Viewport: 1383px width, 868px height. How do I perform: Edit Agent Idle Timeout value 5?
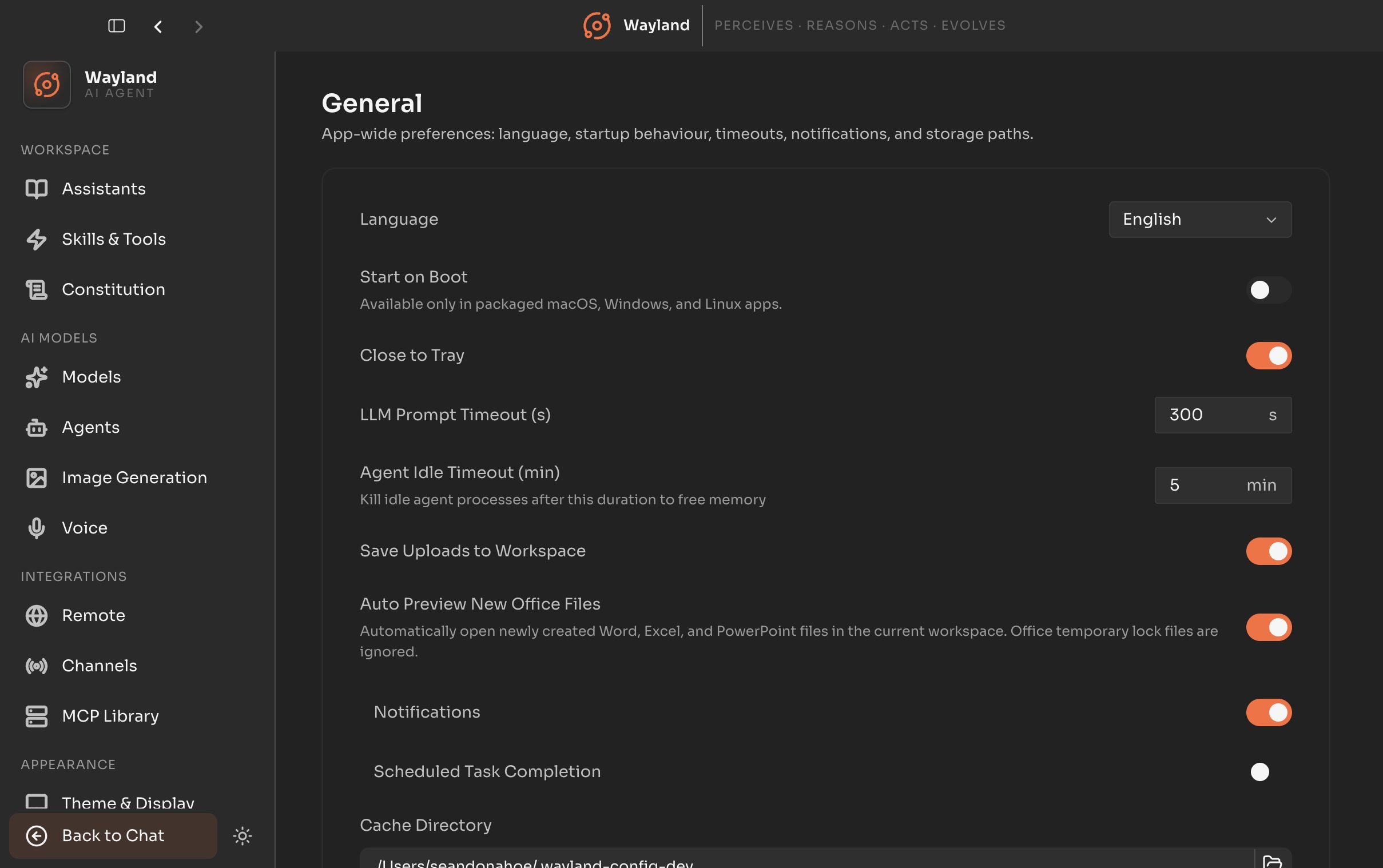[x=1223, y=485]
